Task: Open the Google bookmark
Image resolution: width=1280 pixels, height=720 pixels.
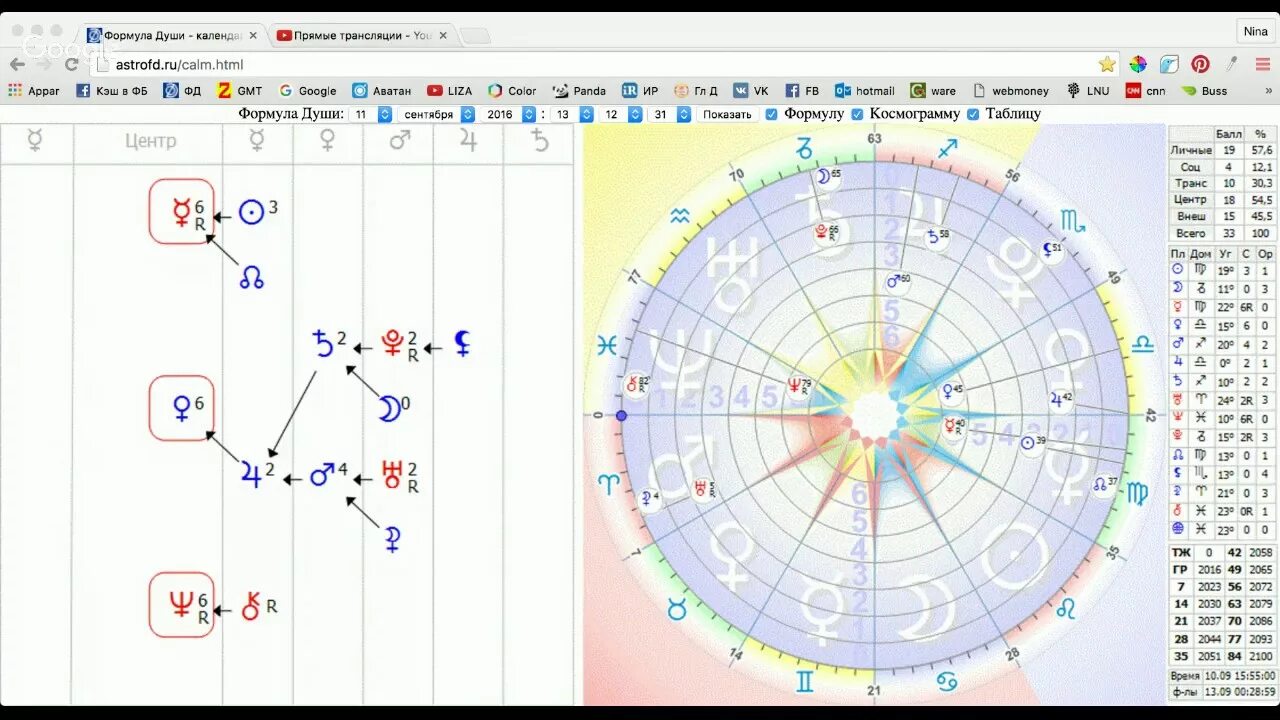Action: [308, 90]
